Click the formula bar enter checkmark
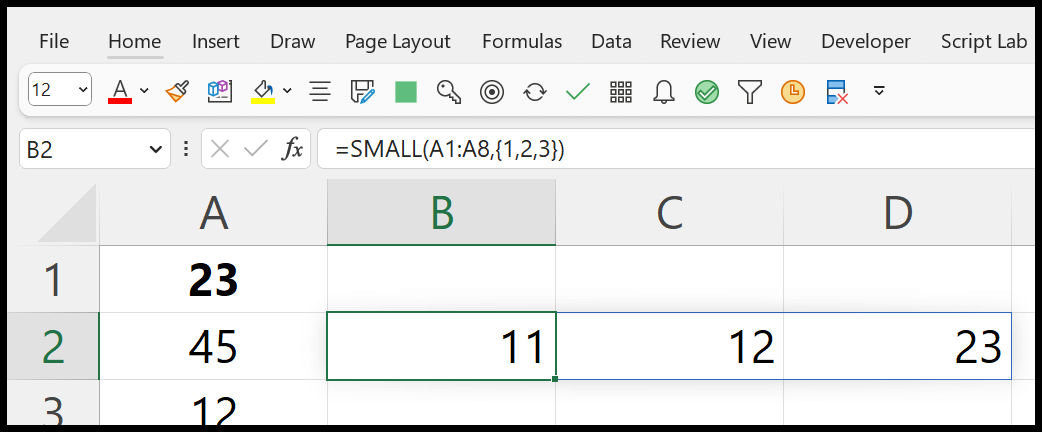 point(256,150)
